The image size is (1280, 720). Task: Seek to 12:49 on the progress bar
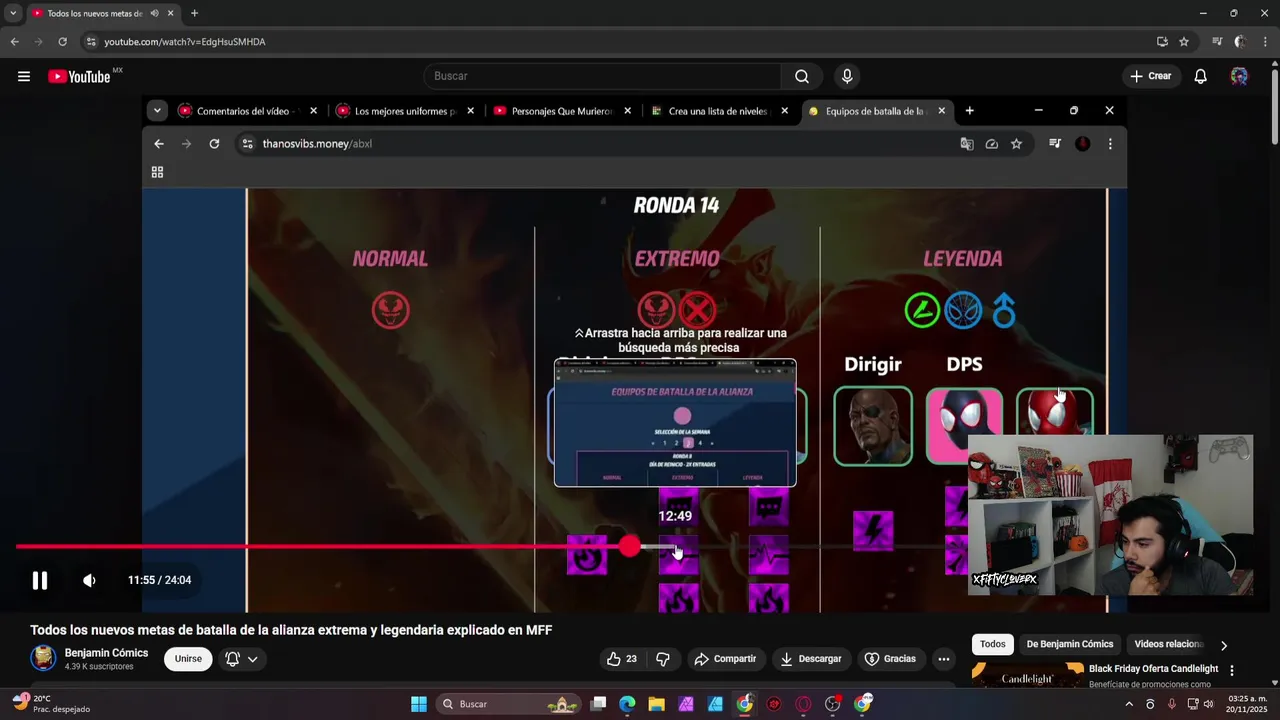677,546
